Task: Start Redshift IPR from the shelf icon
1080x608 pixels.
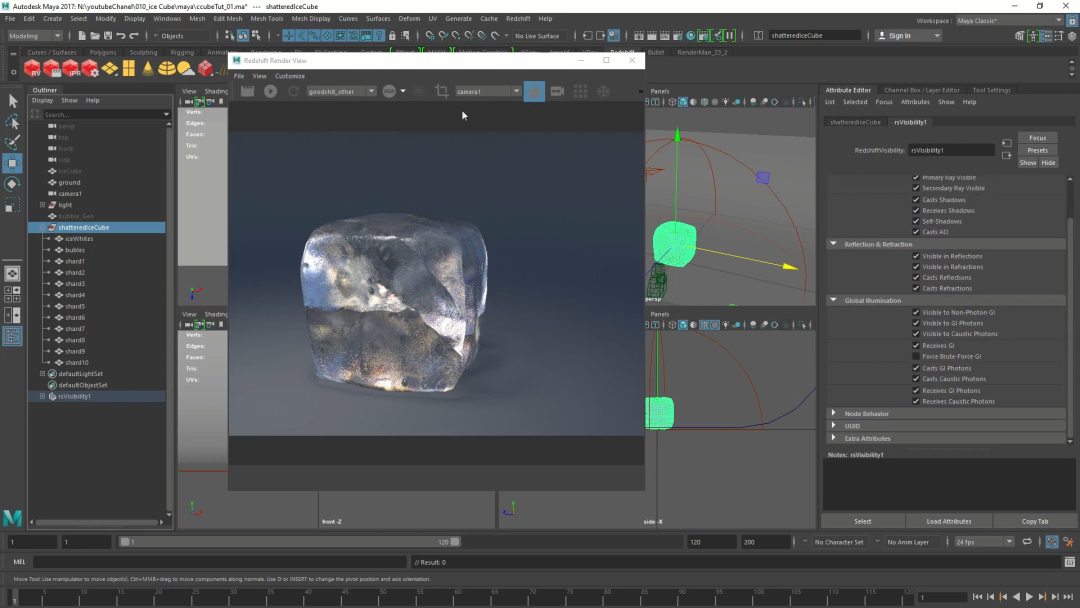Action: coord(70,68)
